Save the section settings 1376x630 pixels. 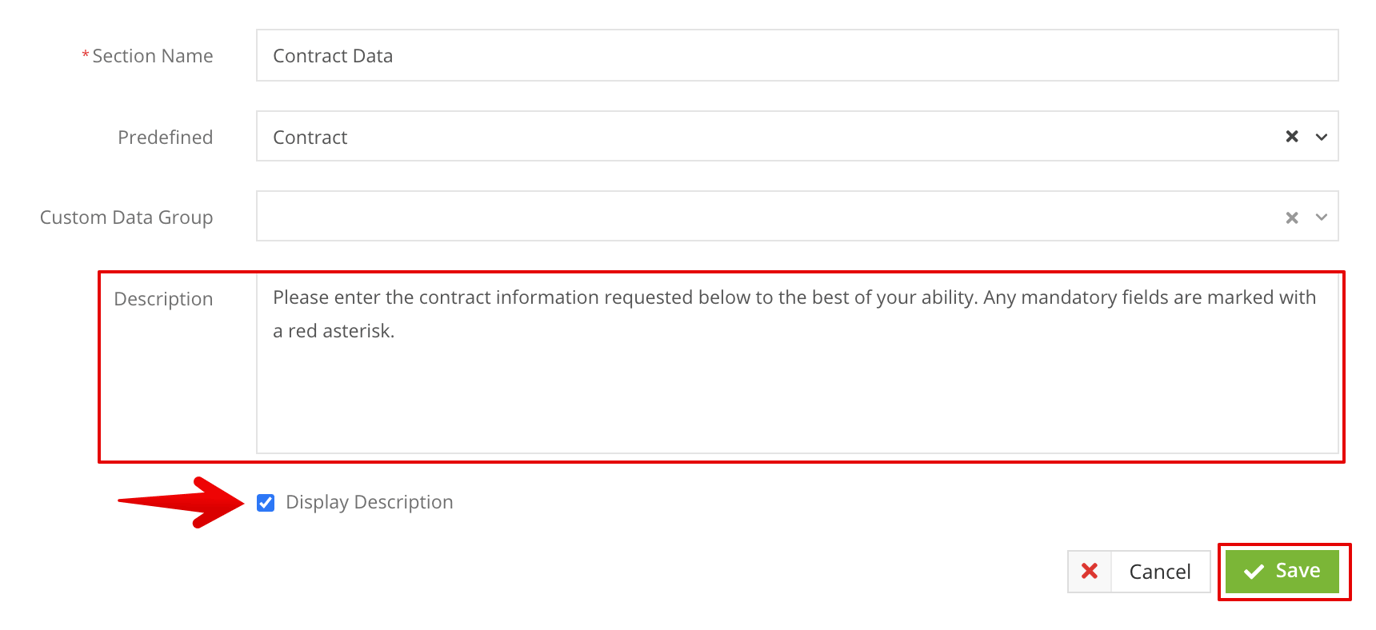click(x=1284, y=571)
